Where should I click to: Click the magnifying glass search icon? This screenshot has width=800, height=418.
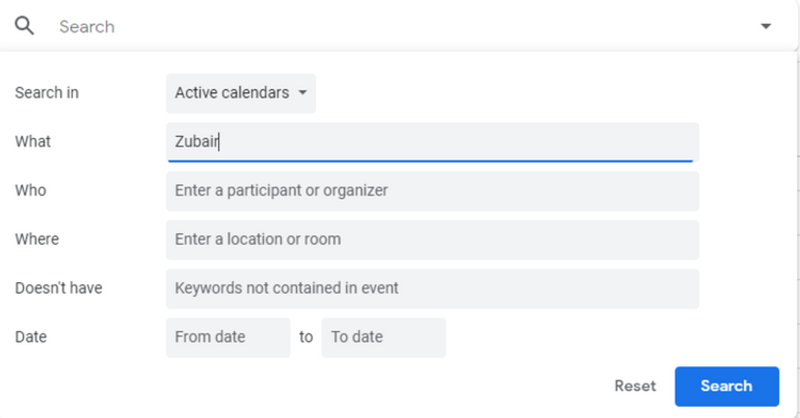click(x=24, y=26)
